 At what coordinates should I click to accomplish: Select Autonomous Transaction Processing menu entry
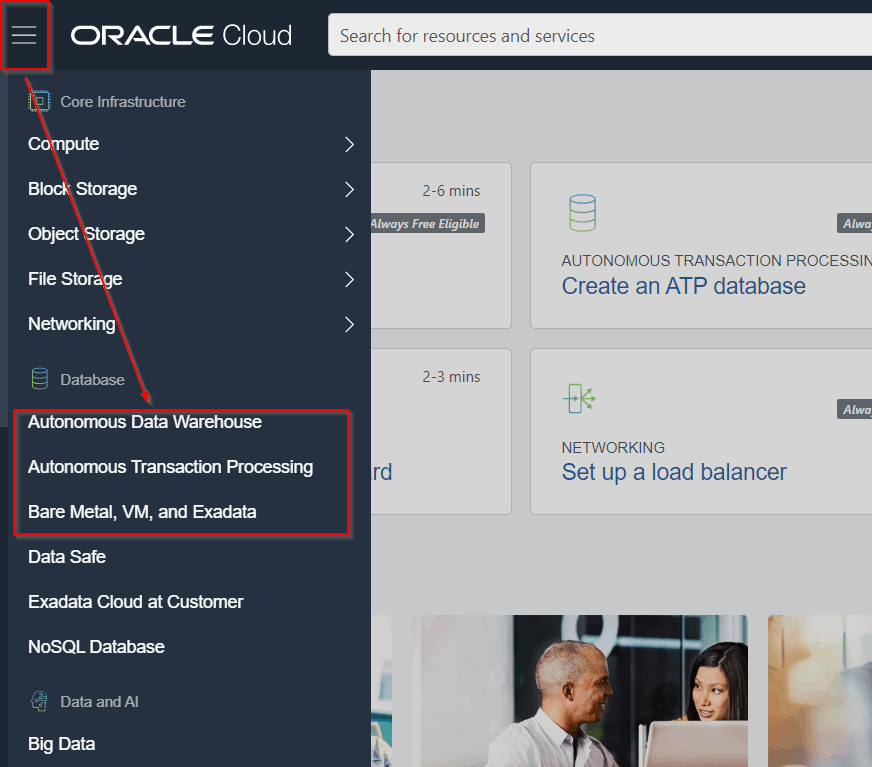click(170, 467)
